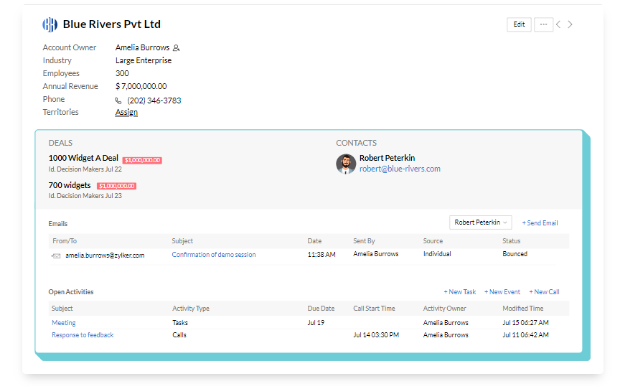Click the From/To column header
The image size is (620, 387).
(64, 241)
